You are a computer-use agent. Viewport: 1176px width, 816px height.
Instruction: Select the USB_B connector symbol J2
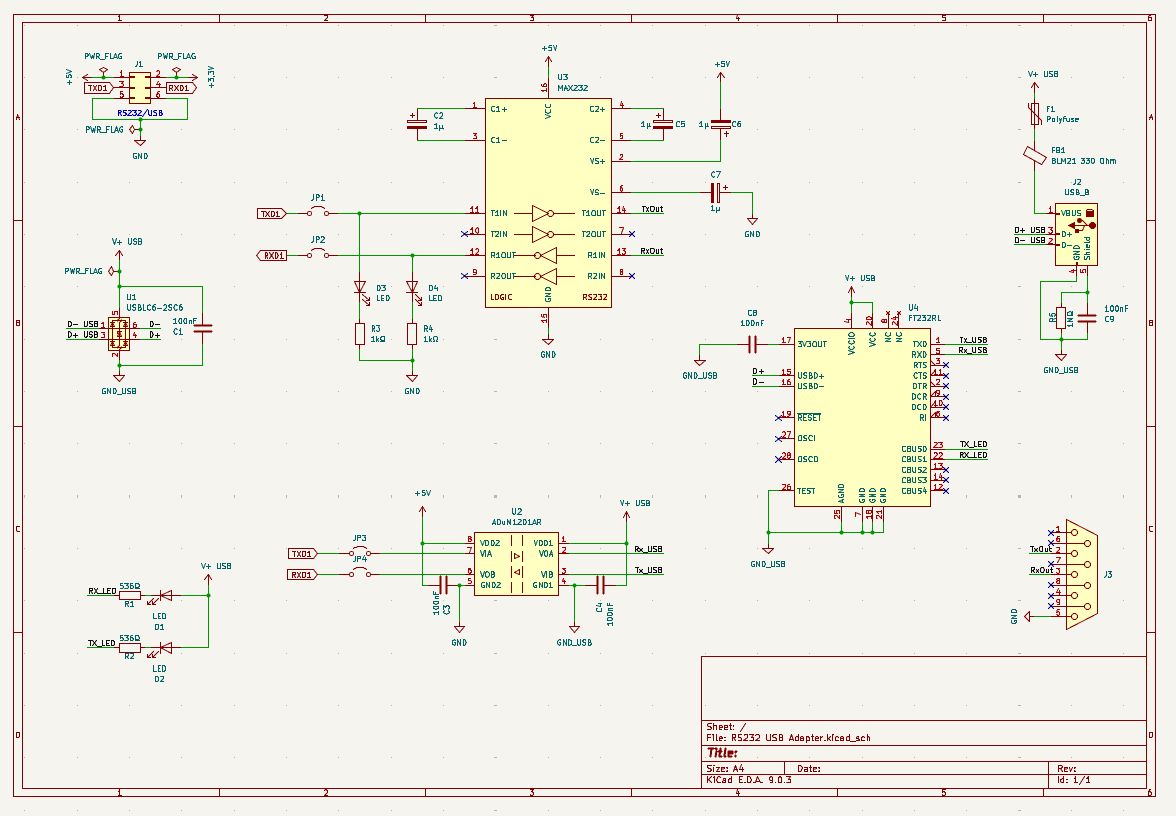(x=1076, y=234)
